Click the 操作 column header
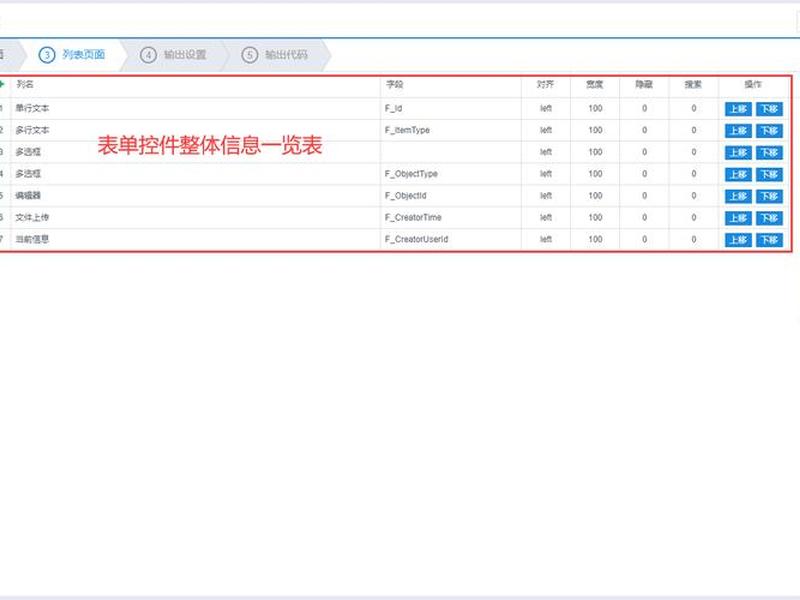The image size is (800, 600). [x=753, y=84]
